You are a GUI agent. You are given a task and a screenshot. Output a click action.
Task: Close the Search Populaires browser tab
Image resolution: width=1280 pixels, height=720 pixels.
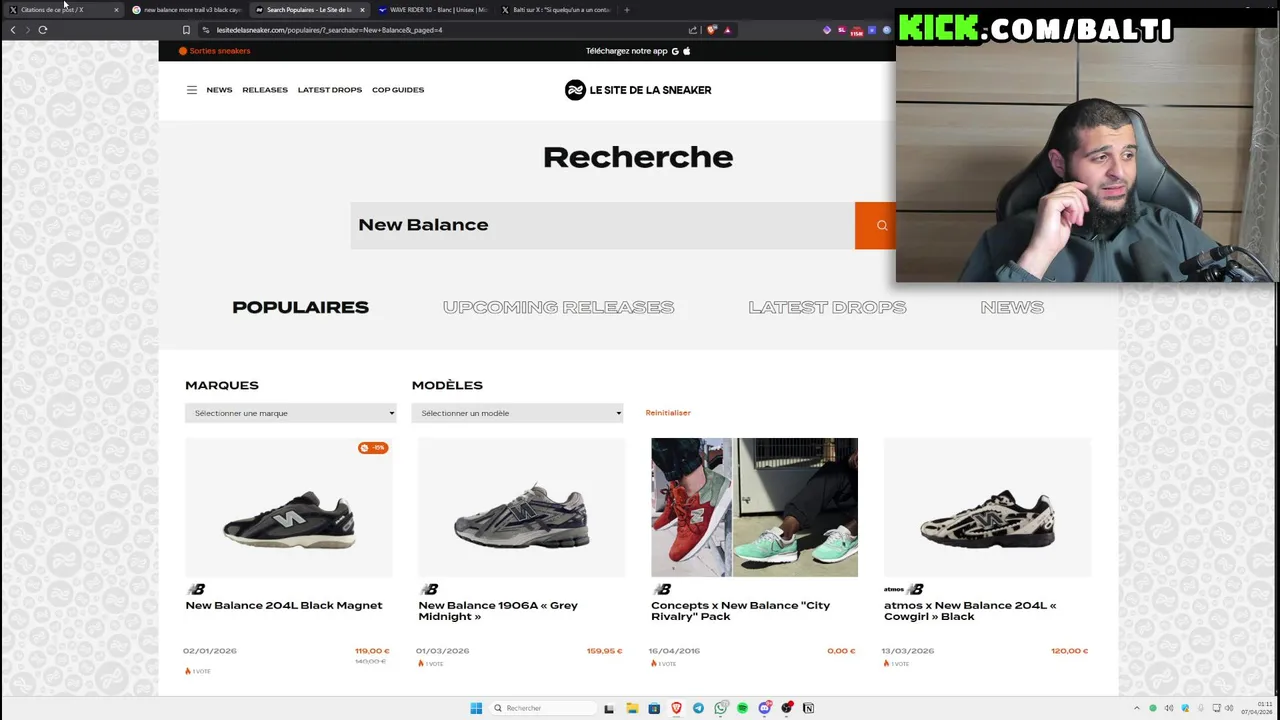pyautogui.click(x=362, y=10)
